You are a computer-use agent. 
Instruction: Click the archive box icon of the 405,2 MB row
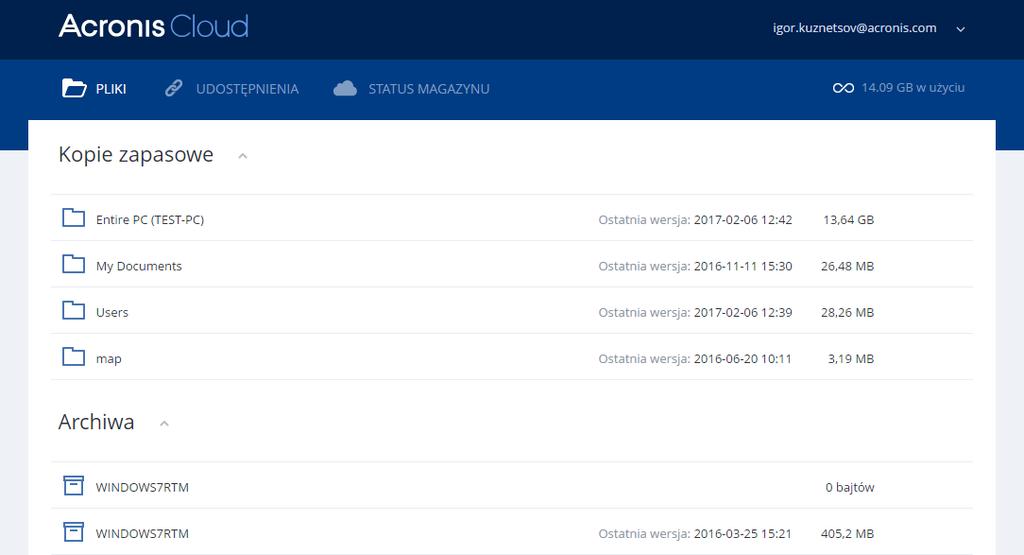tap(73, 531)
